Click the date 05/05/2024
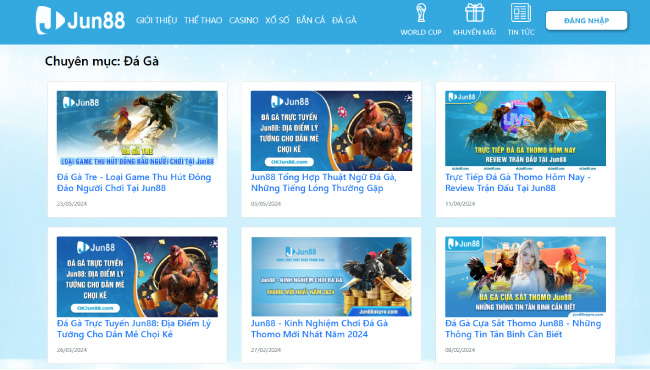Screen dimensions: 650x370 tap(266, 204)
